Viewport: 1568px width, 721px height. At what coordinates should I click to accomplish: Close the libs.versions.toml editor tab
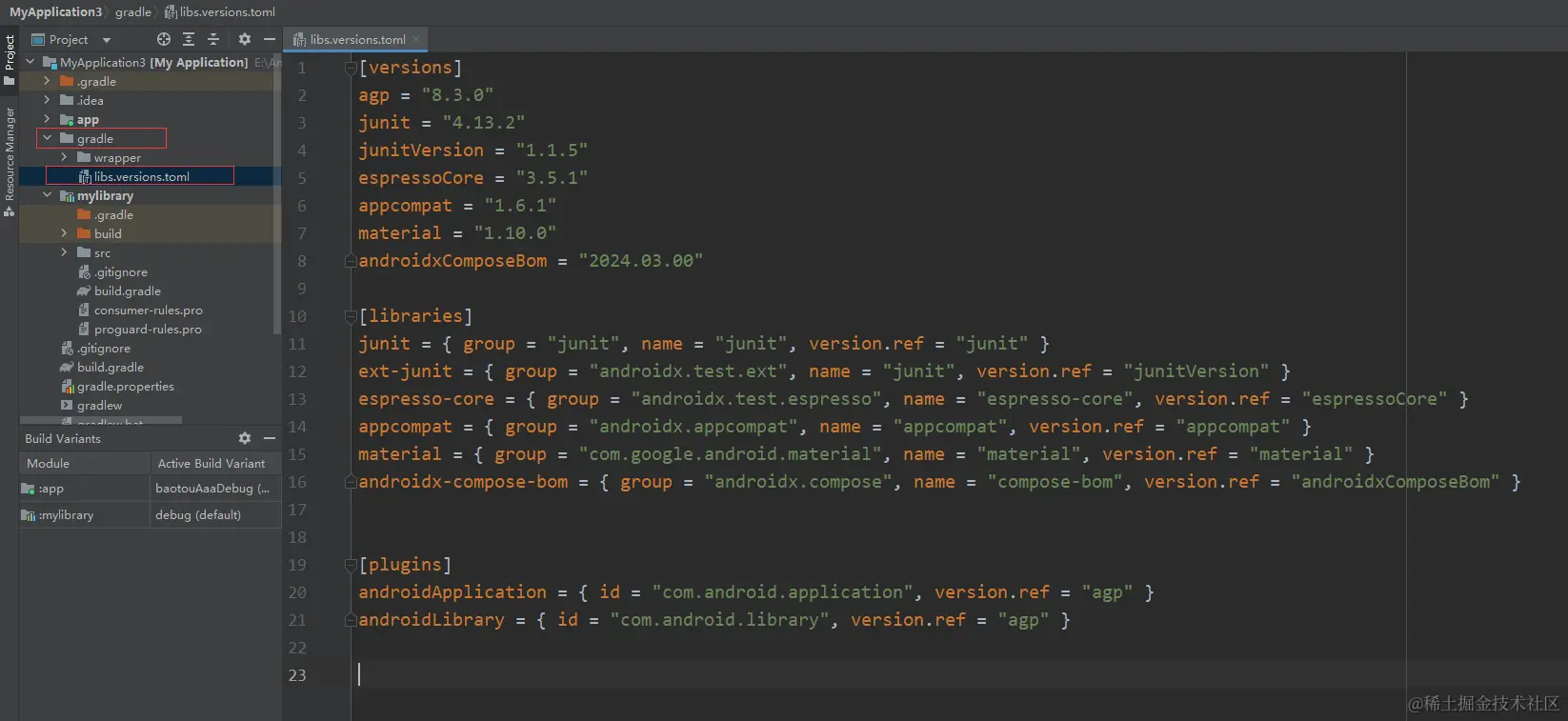click(416, 39)
